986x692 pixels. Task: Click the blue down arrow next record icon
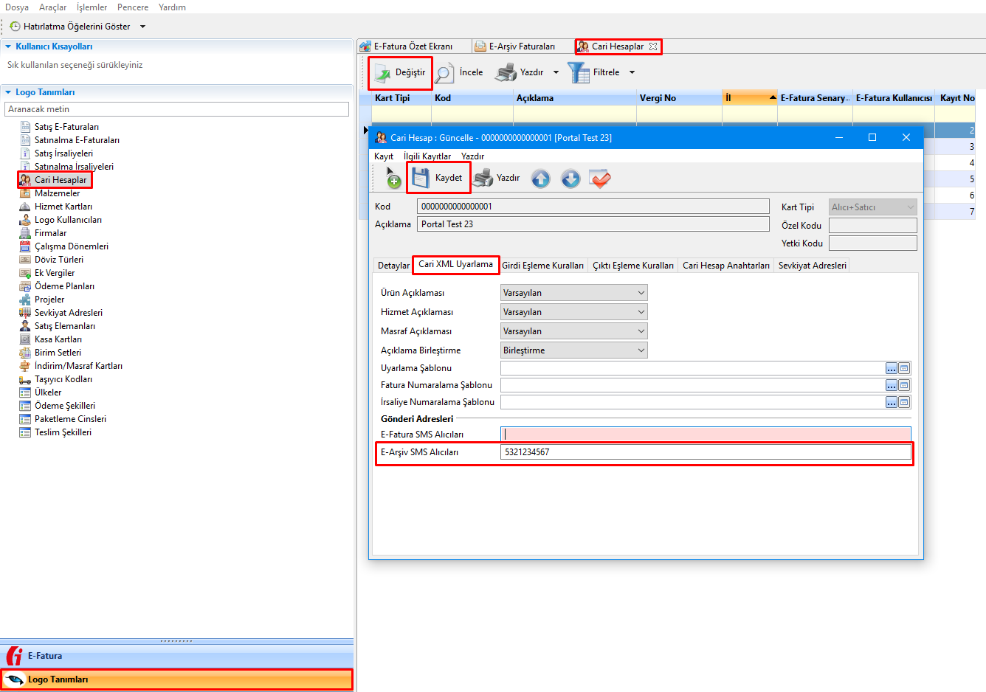[570, 178]
